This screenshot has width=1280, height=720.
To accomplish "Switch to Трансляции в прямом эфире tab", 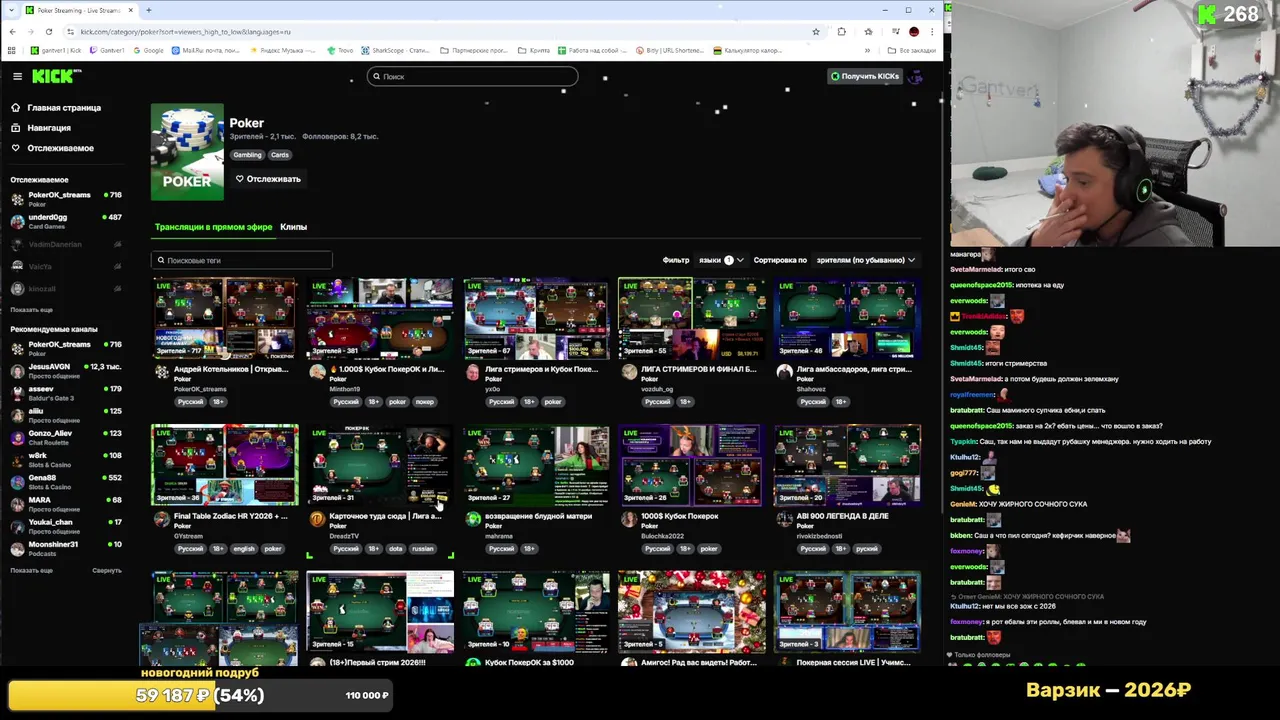I will pos(213,227).
